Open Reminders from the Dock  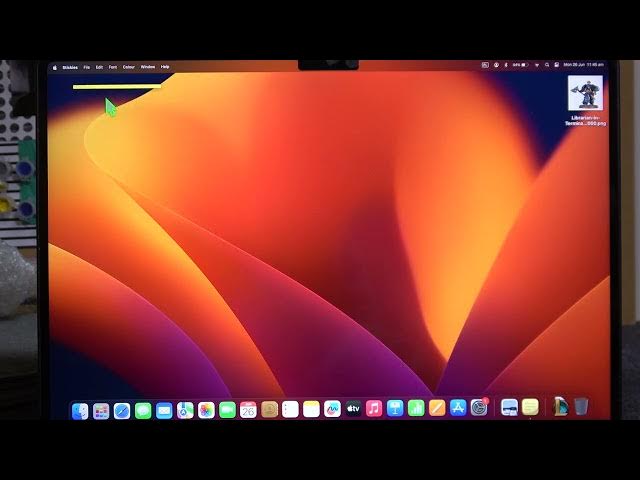pyautogui.click(x=290, y=409)
